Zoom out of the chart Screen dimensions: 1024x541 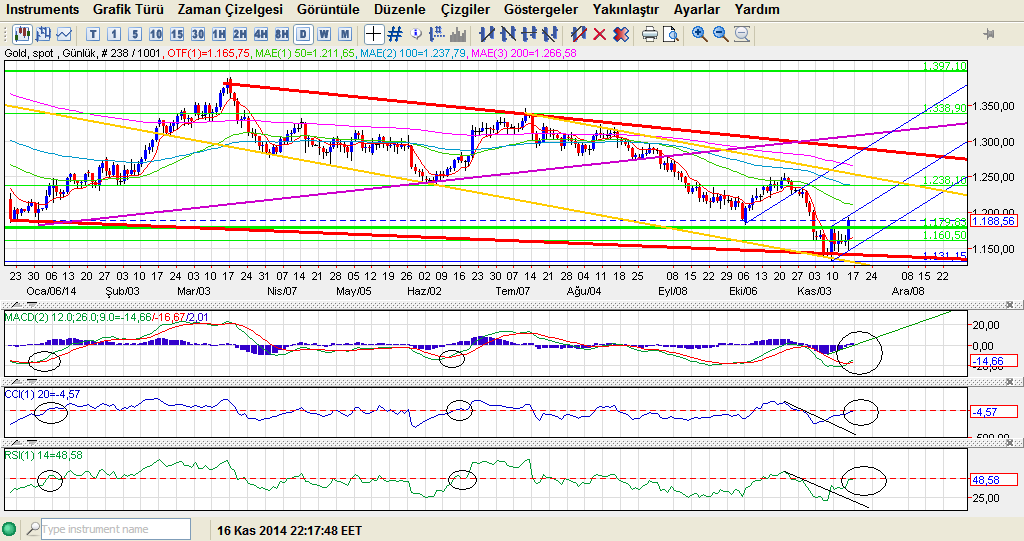(x=720, y=34)
